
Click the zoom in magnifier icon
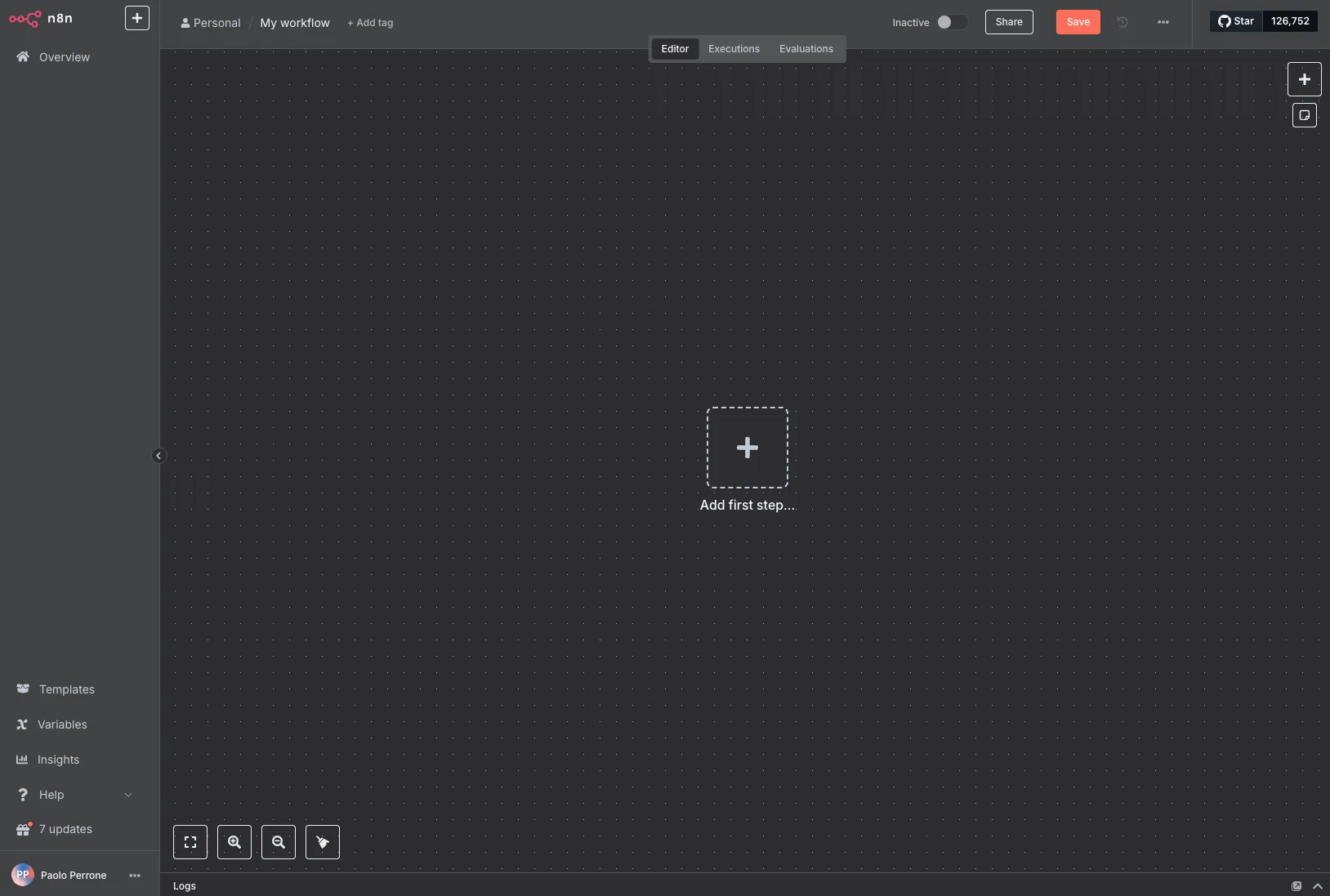[234, 842]
